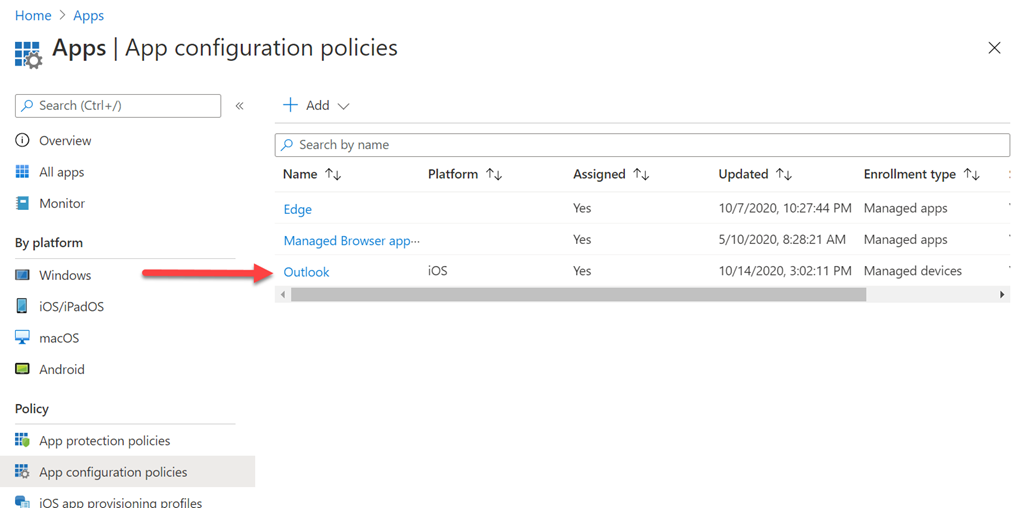Collapse the sidebar with double chevron
Screen dimensions: 1024x508
point(239,106)
